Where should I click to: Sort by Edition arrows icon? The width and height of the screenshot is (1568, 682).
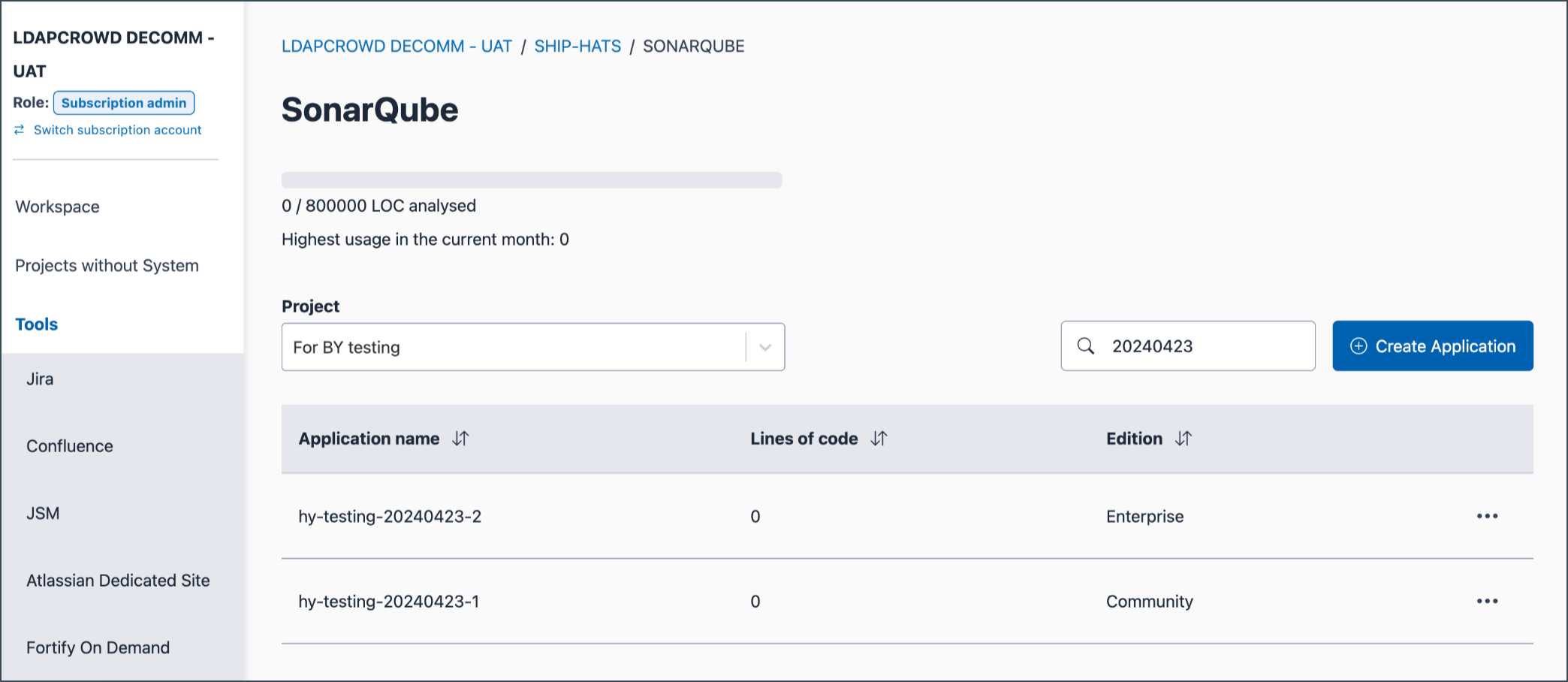tap(1184, 439)
